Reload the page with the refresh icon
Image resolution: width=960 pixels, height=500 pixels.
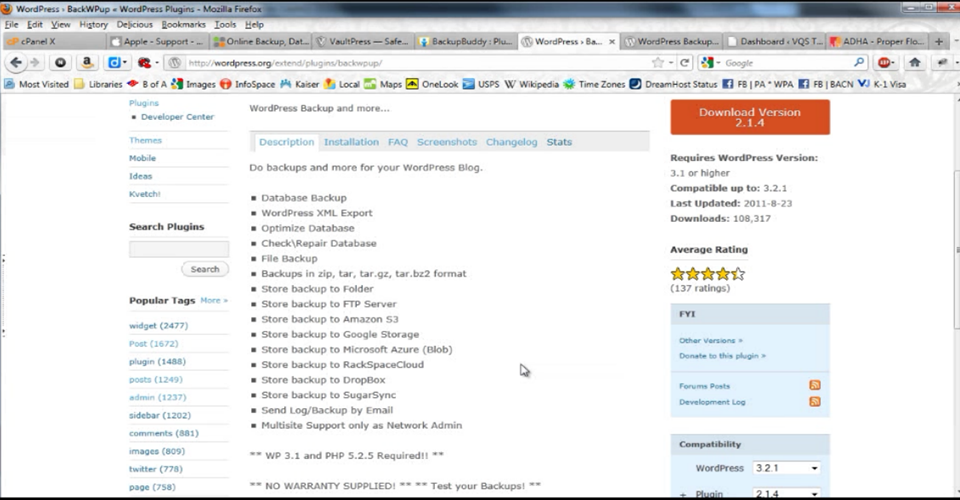[x=684, y=62]
